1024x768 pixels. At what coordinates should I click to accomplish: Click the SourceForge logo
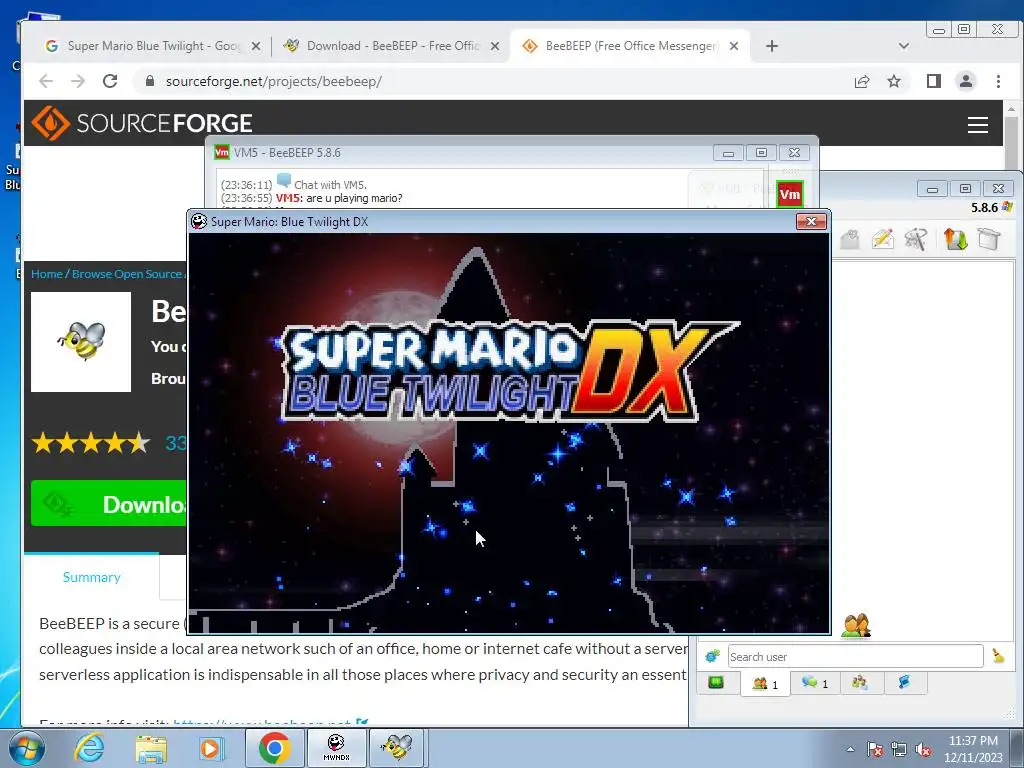coord(142,123)
